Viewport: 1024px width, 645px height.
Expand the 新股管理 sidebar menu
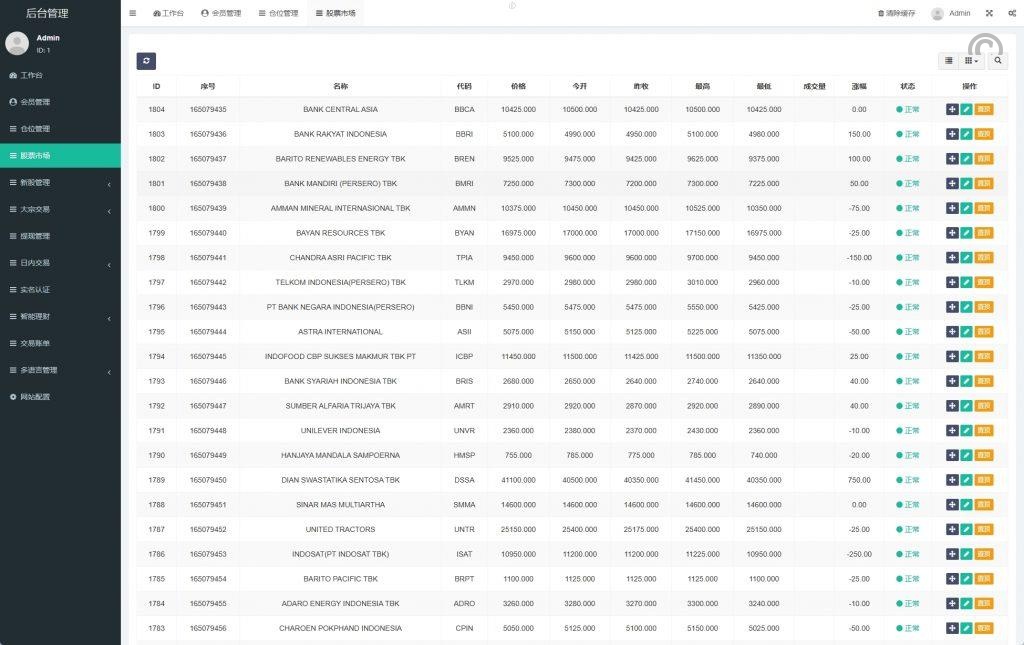pos(60,183)
